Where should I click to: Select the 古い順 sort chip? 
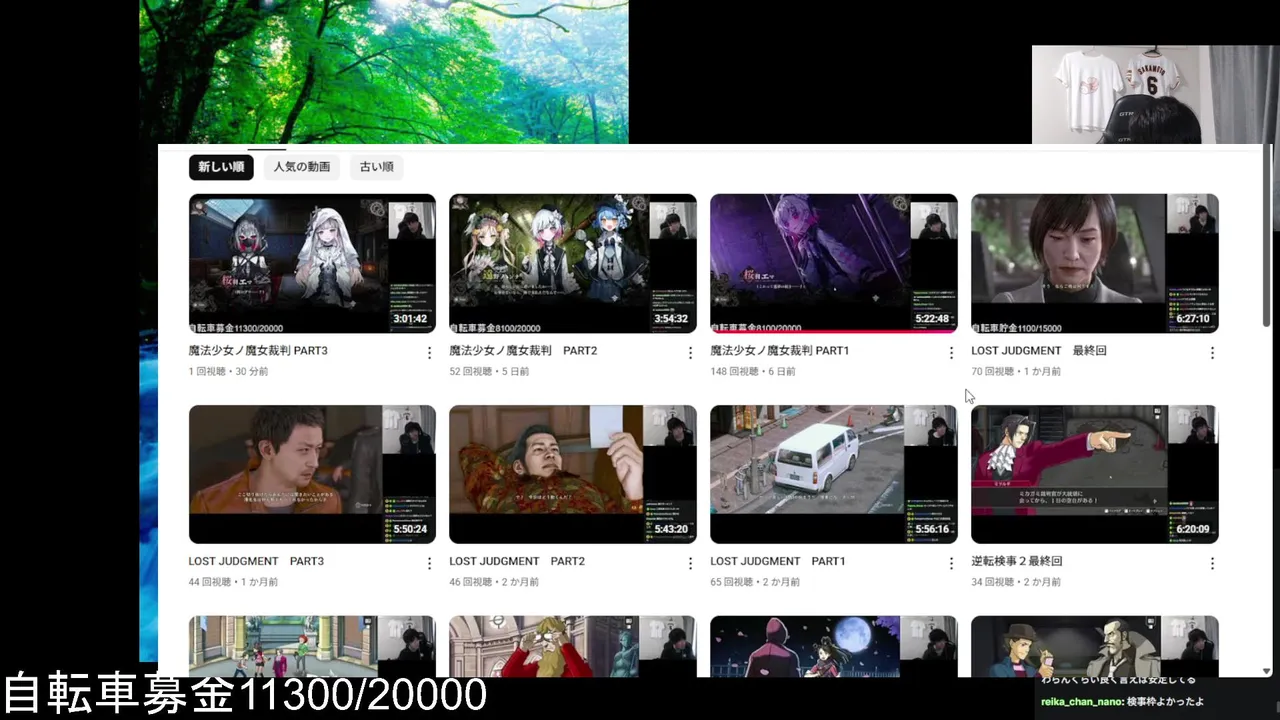tap(377, 167)
